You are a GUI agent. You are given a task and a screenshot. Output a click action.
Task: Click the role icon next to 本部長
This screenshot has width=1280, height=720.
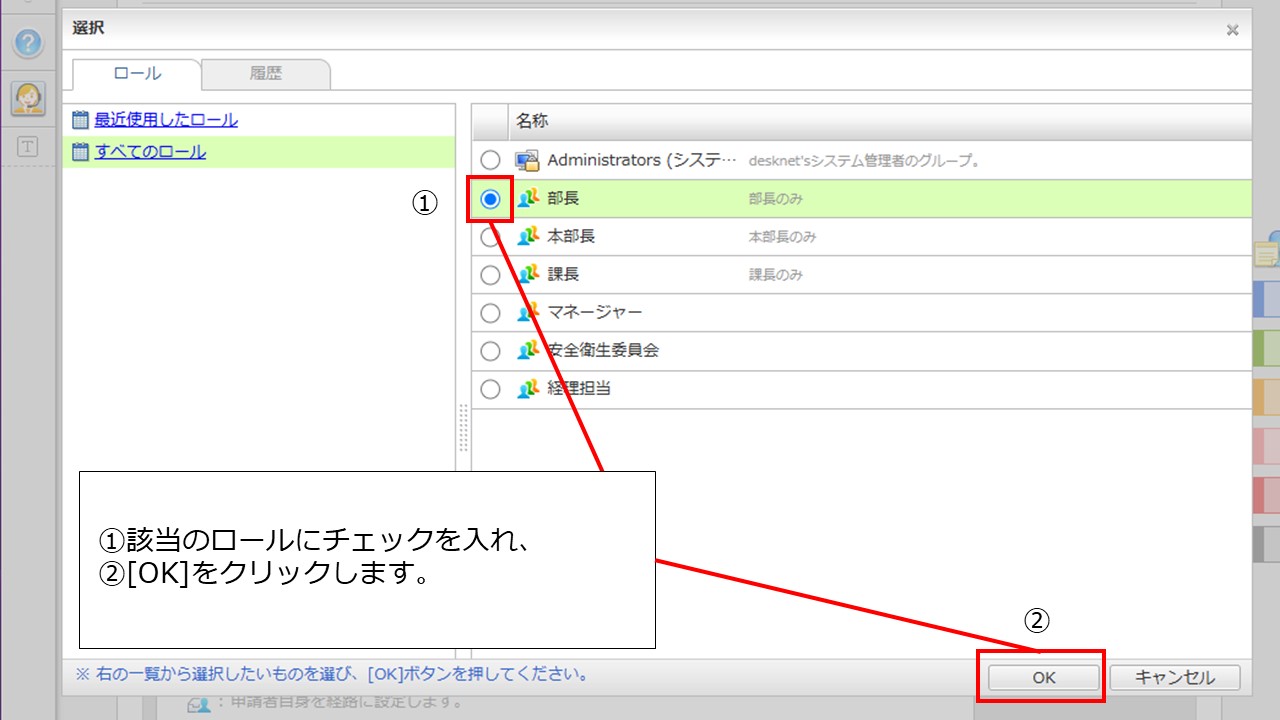528,236
